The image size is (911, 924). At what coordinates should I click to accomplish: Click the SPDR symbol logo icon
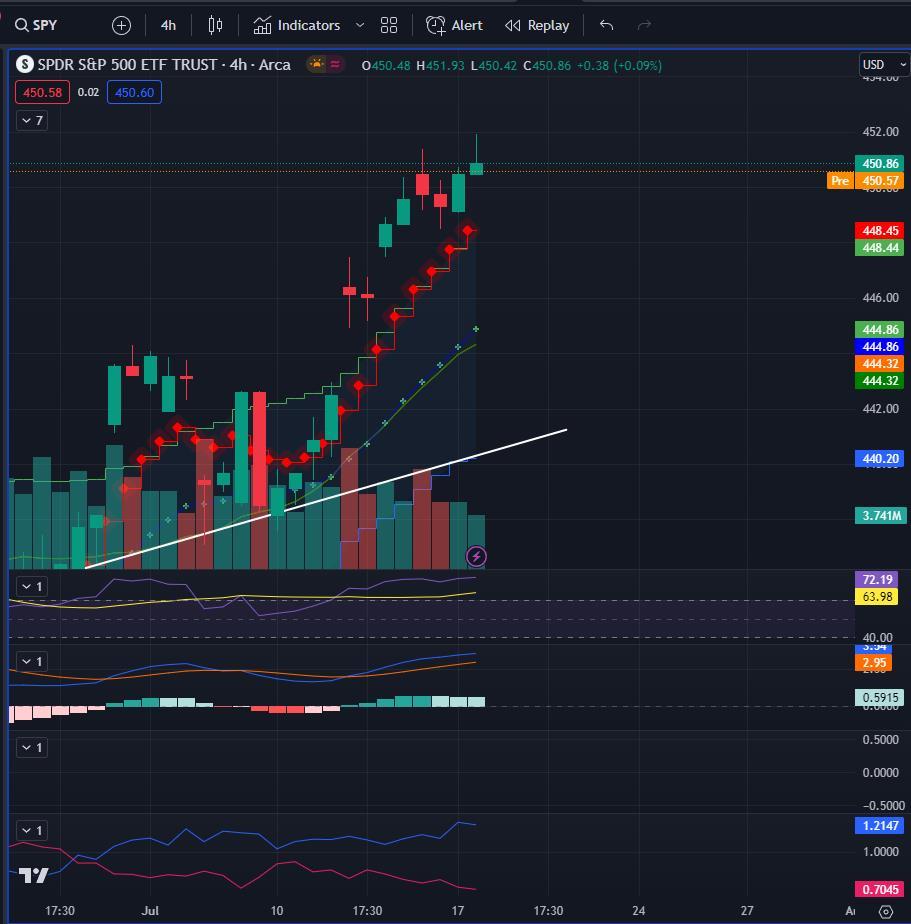click(25, 64)
